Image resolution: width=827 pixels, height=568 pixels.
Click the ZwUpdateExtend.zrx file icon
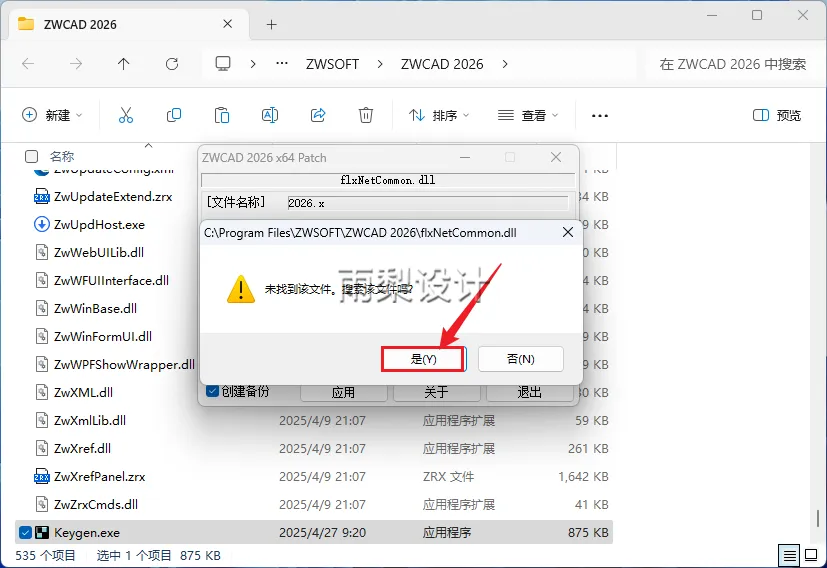click(42, 197)
